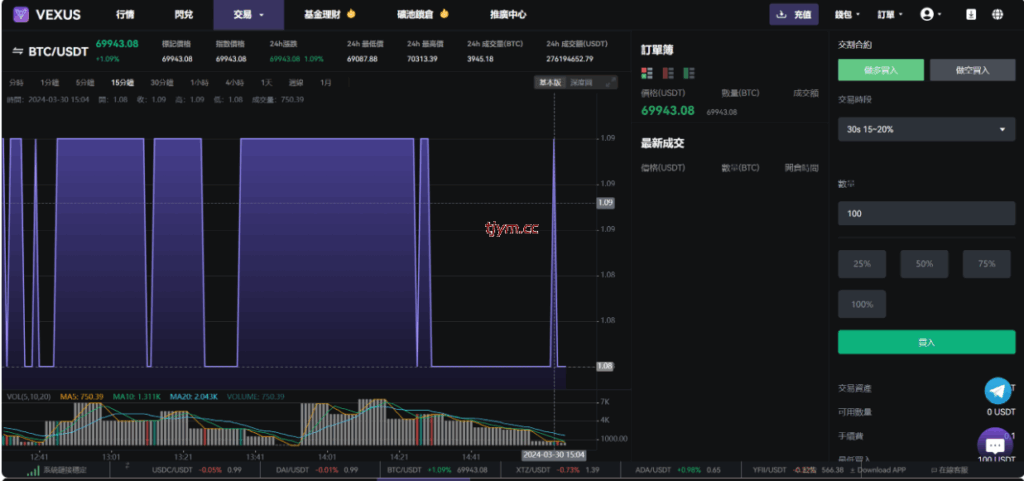Expand chart to fullscreen using arrows icon
This screenshot has height=481, width=1024.
611,82
